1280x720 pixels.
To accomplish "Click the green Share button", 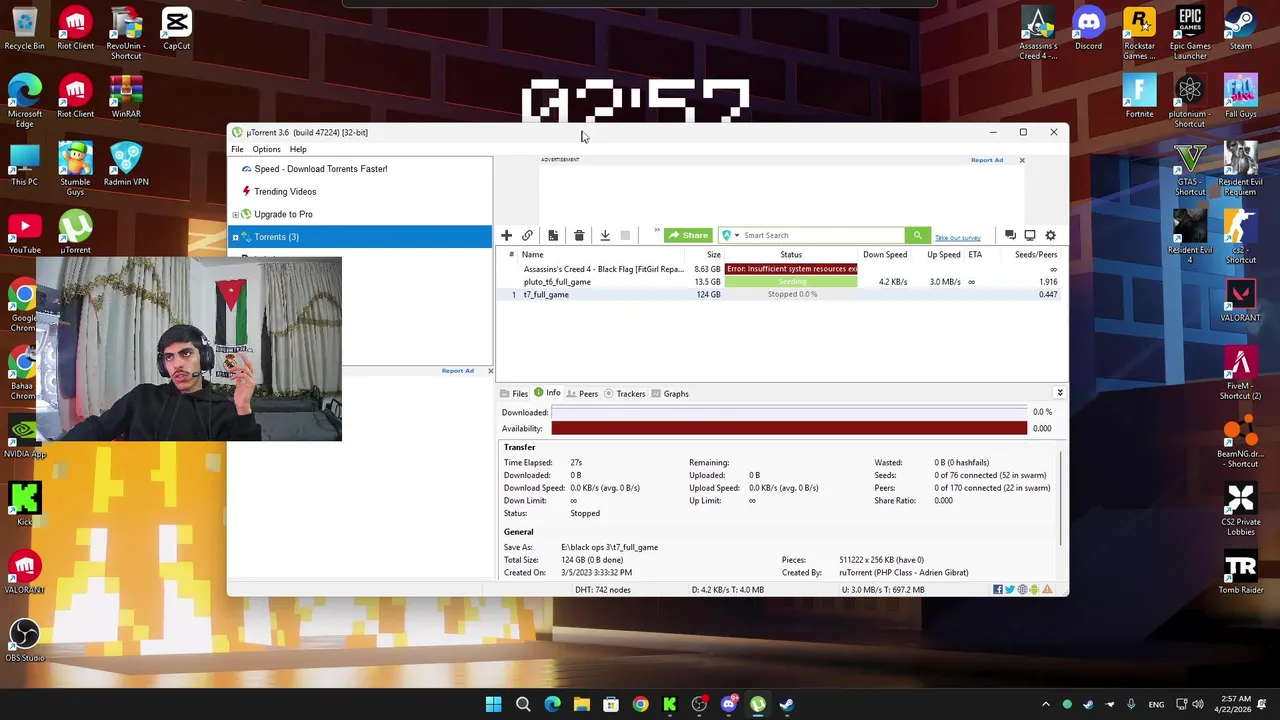I will [687, 235].
